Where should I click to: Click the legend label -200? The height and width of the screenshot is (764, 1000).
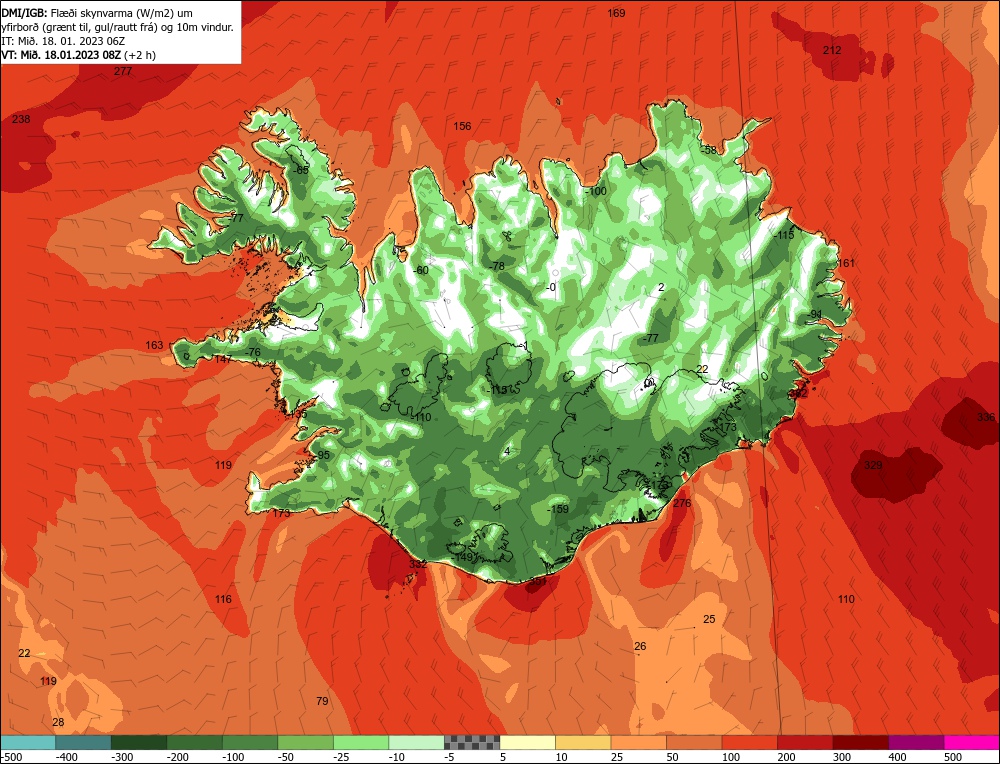pos(178,757)
